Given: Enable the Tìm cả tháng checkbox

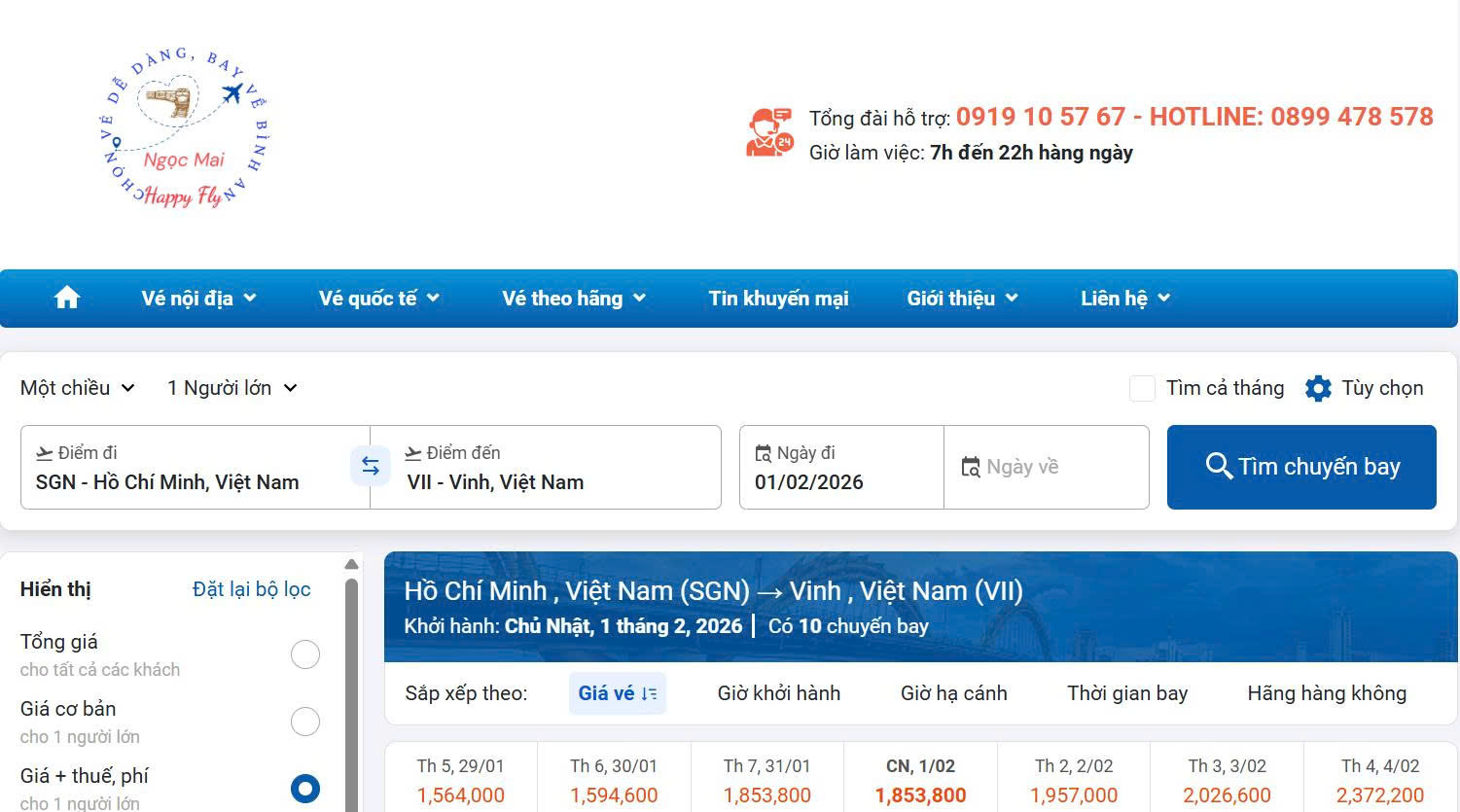Looking at the screenshot, I should 1142,388.
